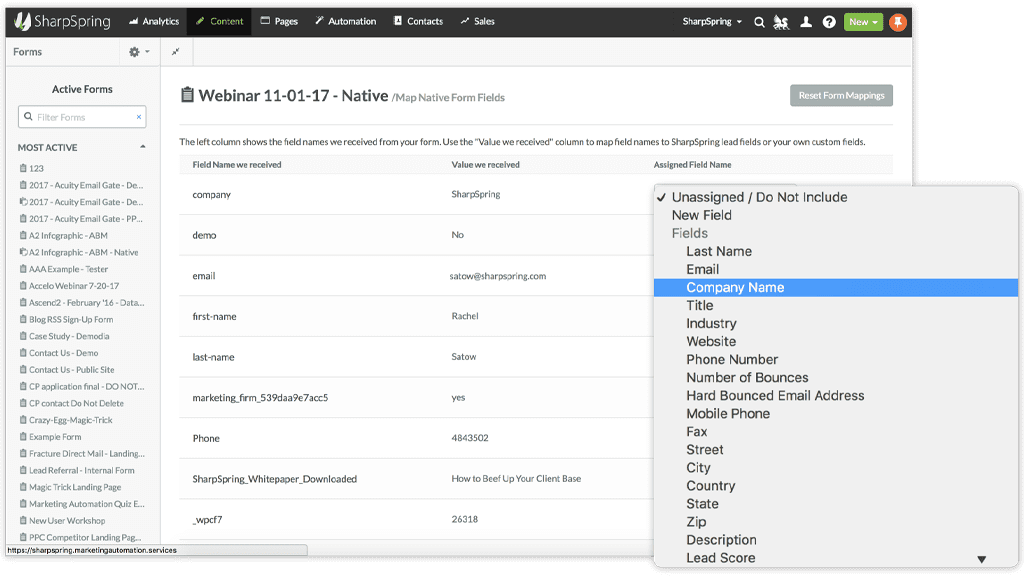
Task: Click the dropdown list scroll-down arrow
Action: 981,559
